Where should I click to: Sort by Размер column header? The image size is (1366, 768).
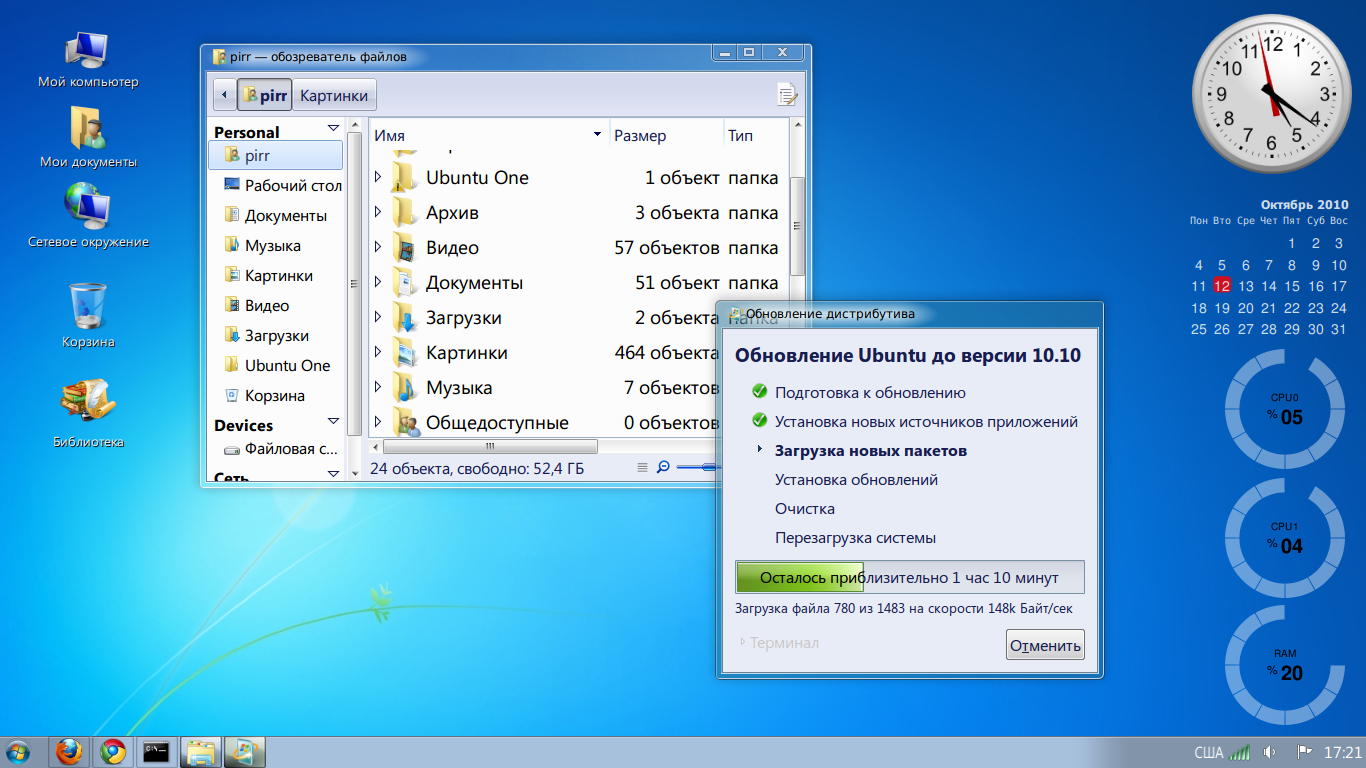[x=666, y=135]
